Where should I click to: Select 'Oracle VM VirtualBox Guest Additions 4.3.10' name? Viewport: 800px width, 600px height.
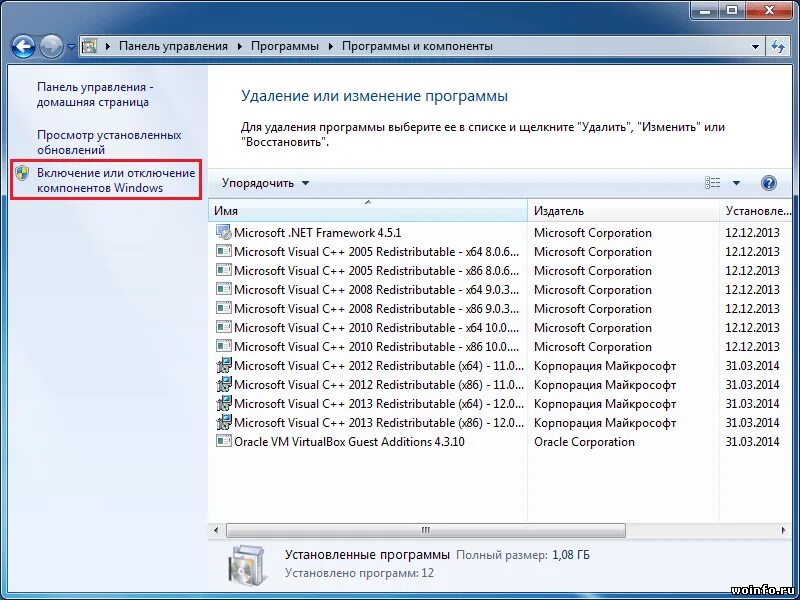349,442
